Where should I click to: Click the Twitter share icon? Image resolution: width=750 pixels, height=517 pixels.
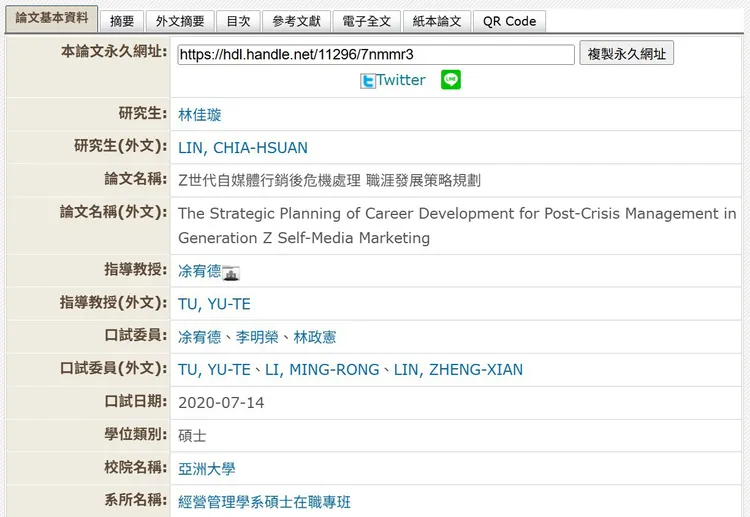point(368,81)
